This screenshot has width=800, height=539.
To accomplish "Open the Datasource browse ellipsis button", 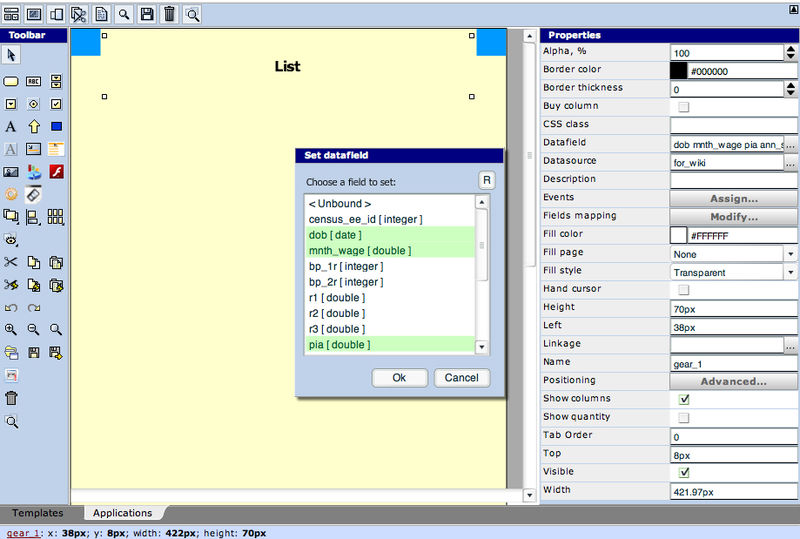I will coord(790,162).
